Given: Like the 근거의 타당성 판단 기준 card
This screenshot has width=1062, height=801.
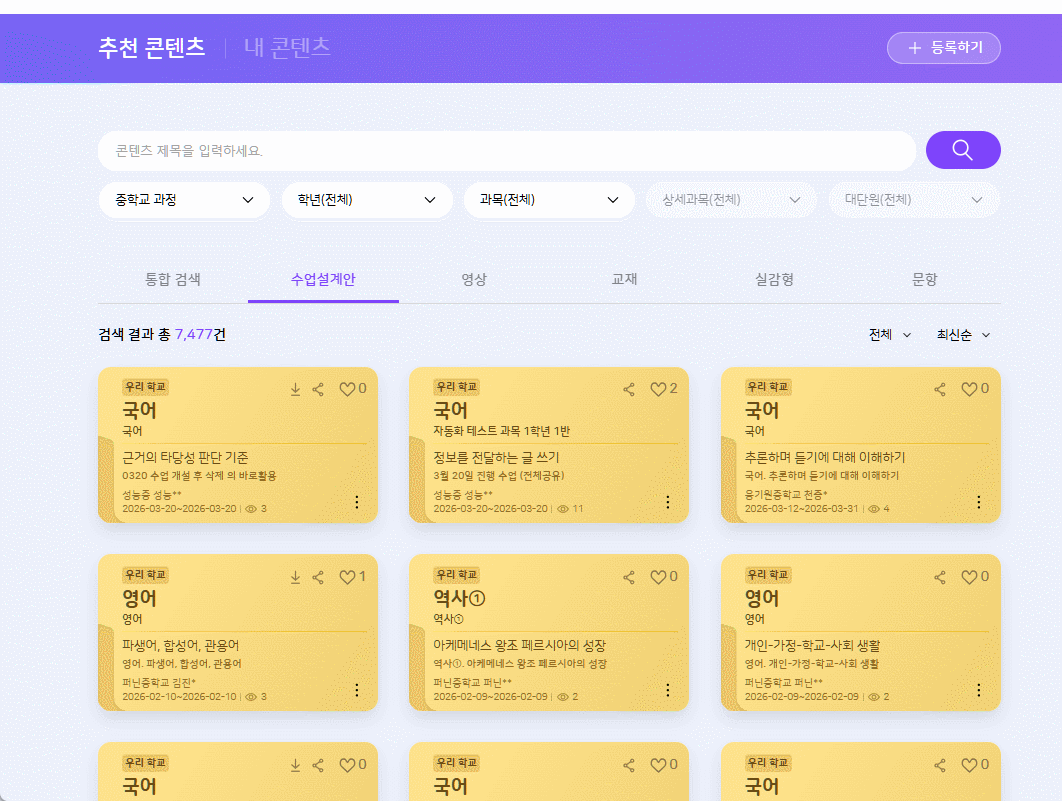Looking at the screenshot, I should [347, 390].
